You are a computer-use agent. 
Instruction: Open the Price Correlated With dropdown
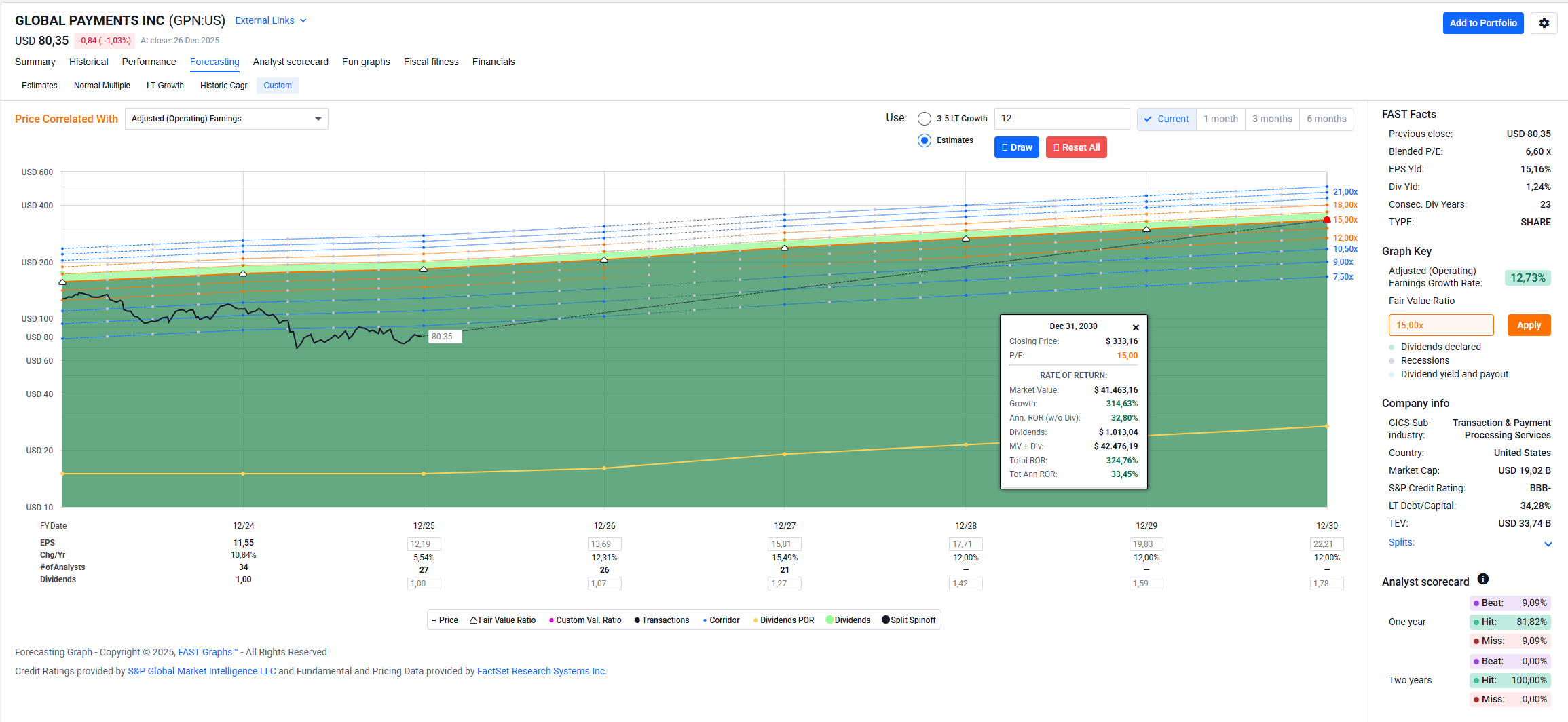[x=226, y=119]
